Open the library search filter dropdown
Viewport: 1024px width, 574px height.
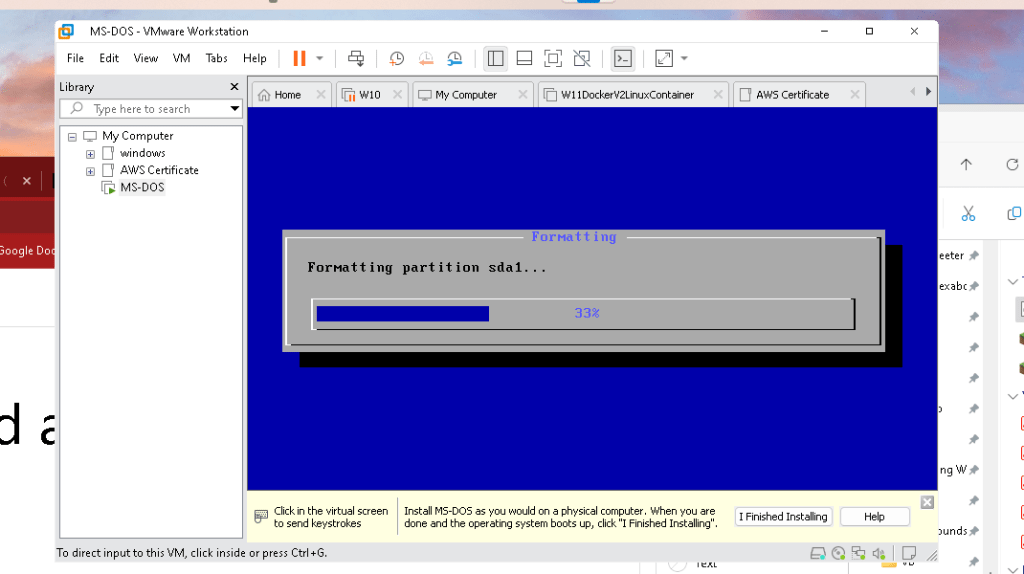[234, 108]
